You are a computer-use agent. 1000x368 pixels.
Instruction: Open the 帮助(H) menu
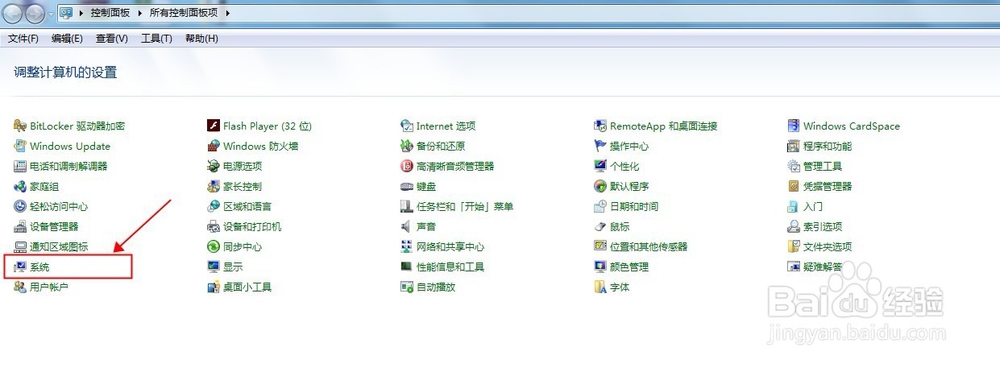(x=202, y=38)
